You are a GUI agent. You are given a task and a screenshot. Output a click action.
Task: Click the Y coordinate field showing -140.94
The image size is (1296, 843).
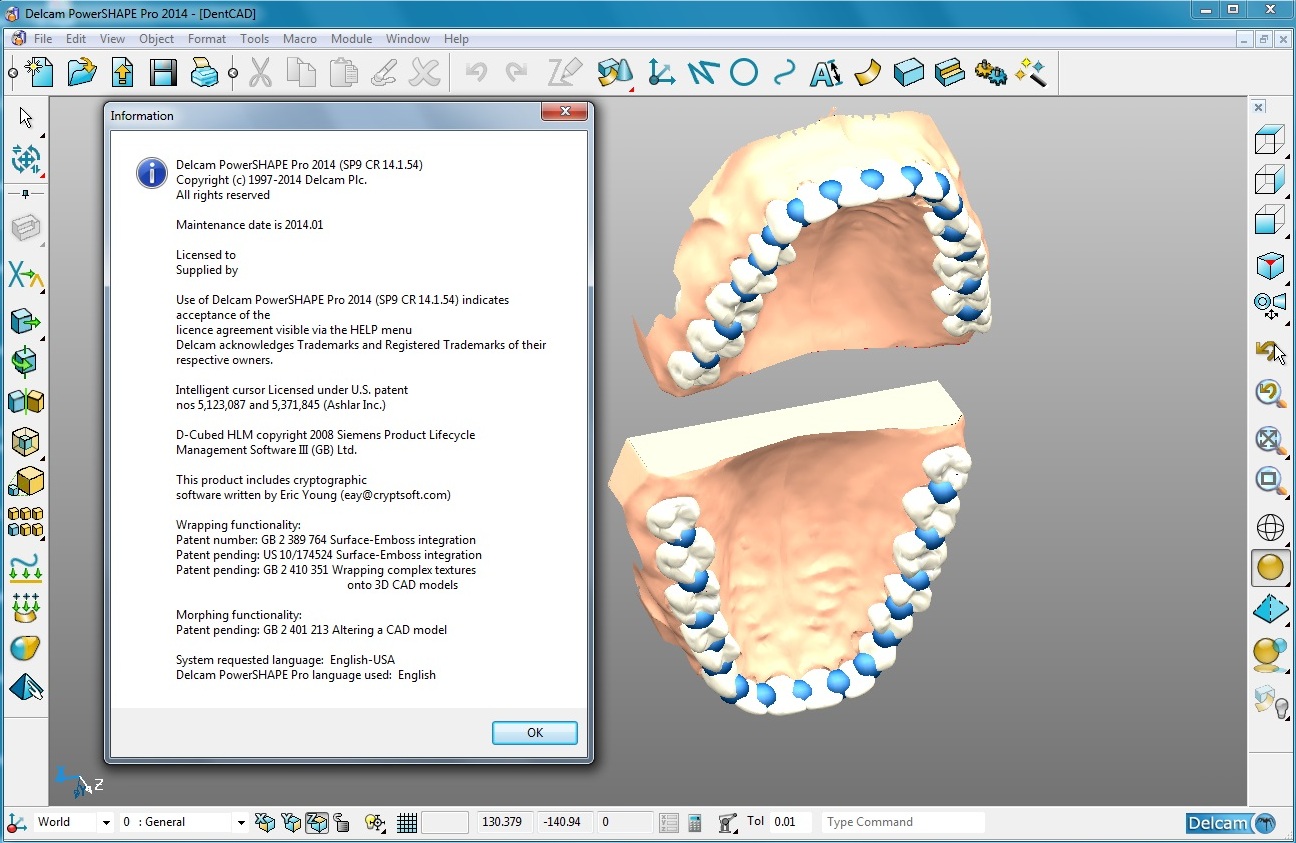coord(563,822)
